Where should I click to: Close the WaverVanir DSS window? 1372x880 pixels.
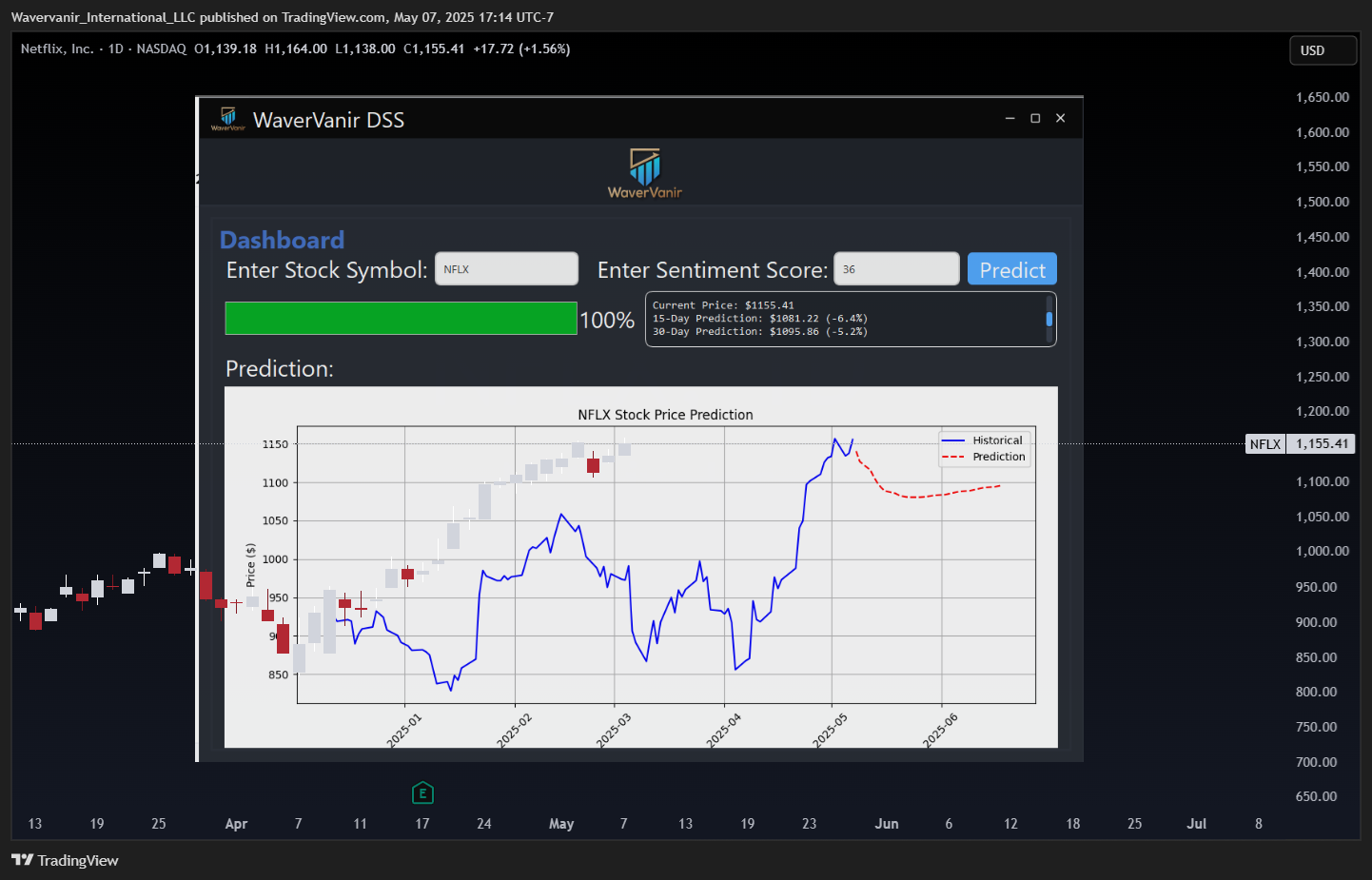coord(1061,118)
